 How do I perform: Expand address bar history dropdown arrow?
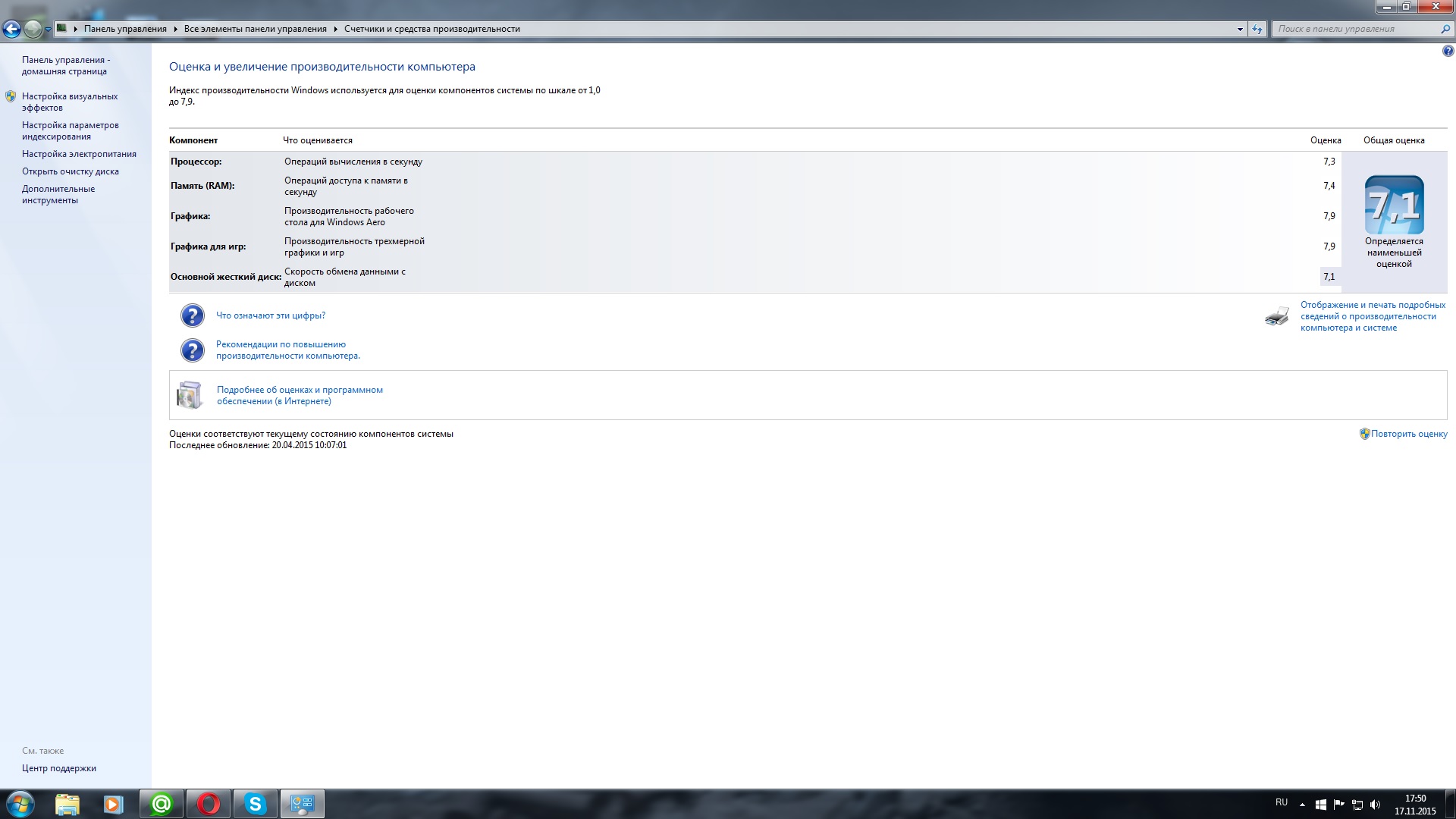1240,29
